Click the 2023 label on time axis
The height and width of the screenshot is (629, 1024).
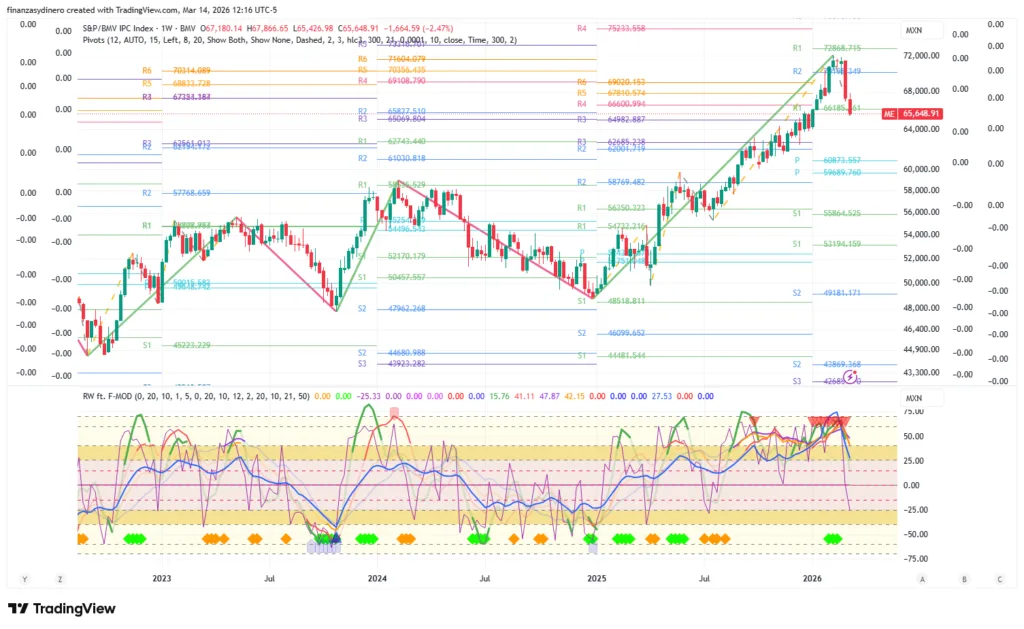(162, 578)
